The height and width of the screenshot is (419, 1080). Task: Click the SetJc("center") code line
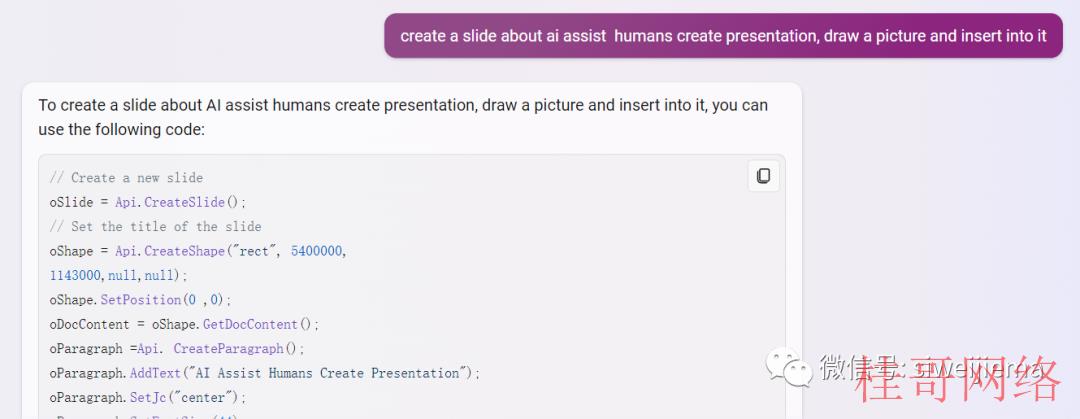point(147,398)
